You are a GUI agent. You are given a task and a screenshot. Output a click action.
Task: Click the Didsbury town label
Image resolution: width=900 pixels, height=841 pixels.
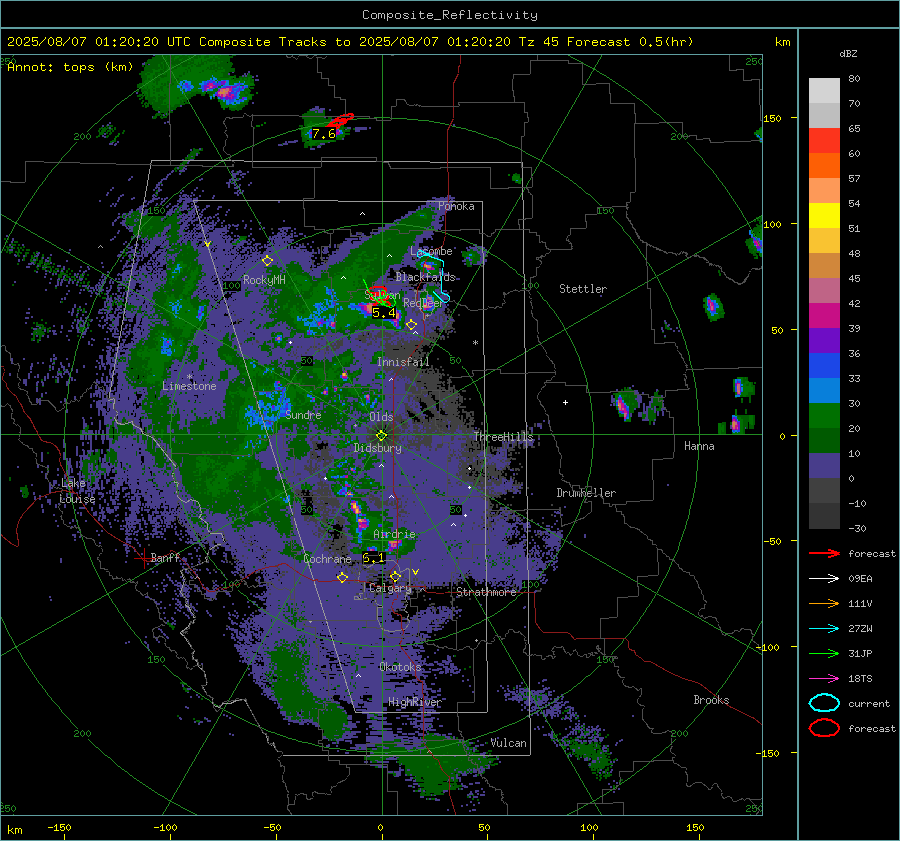377,448
